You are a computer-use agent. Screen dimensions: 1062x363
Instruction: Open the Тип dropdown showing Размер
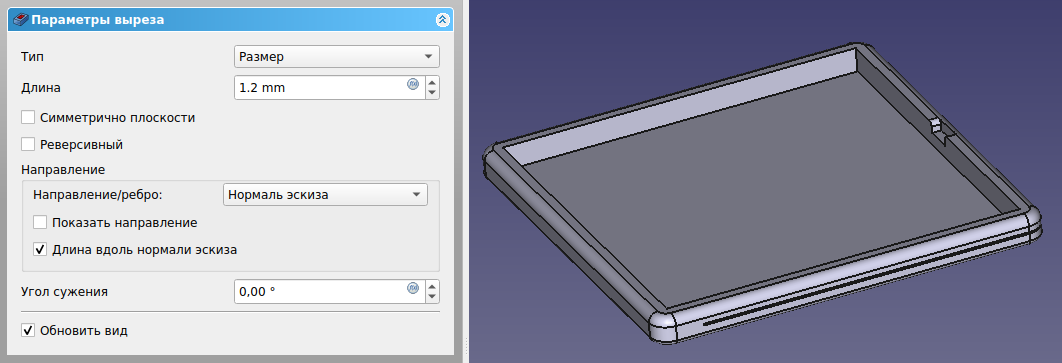click(x=337, y=56)
